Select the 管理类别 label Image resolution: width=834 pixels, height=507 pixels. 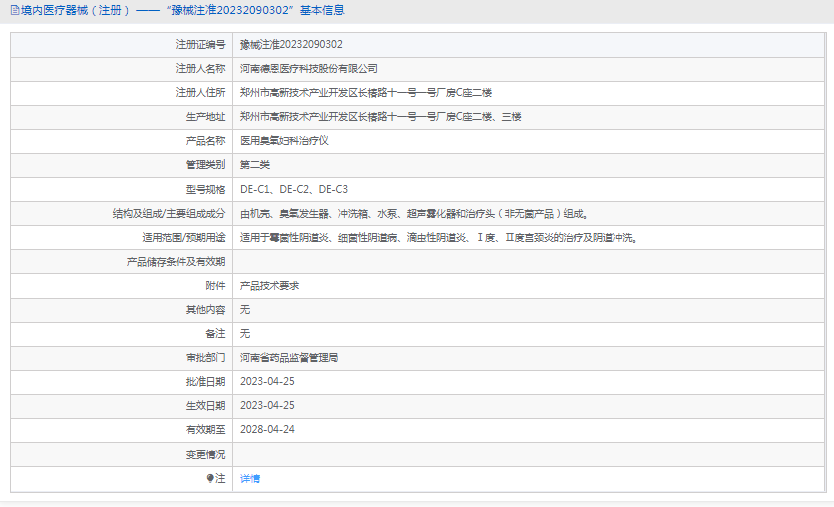[x=205, y=165]
